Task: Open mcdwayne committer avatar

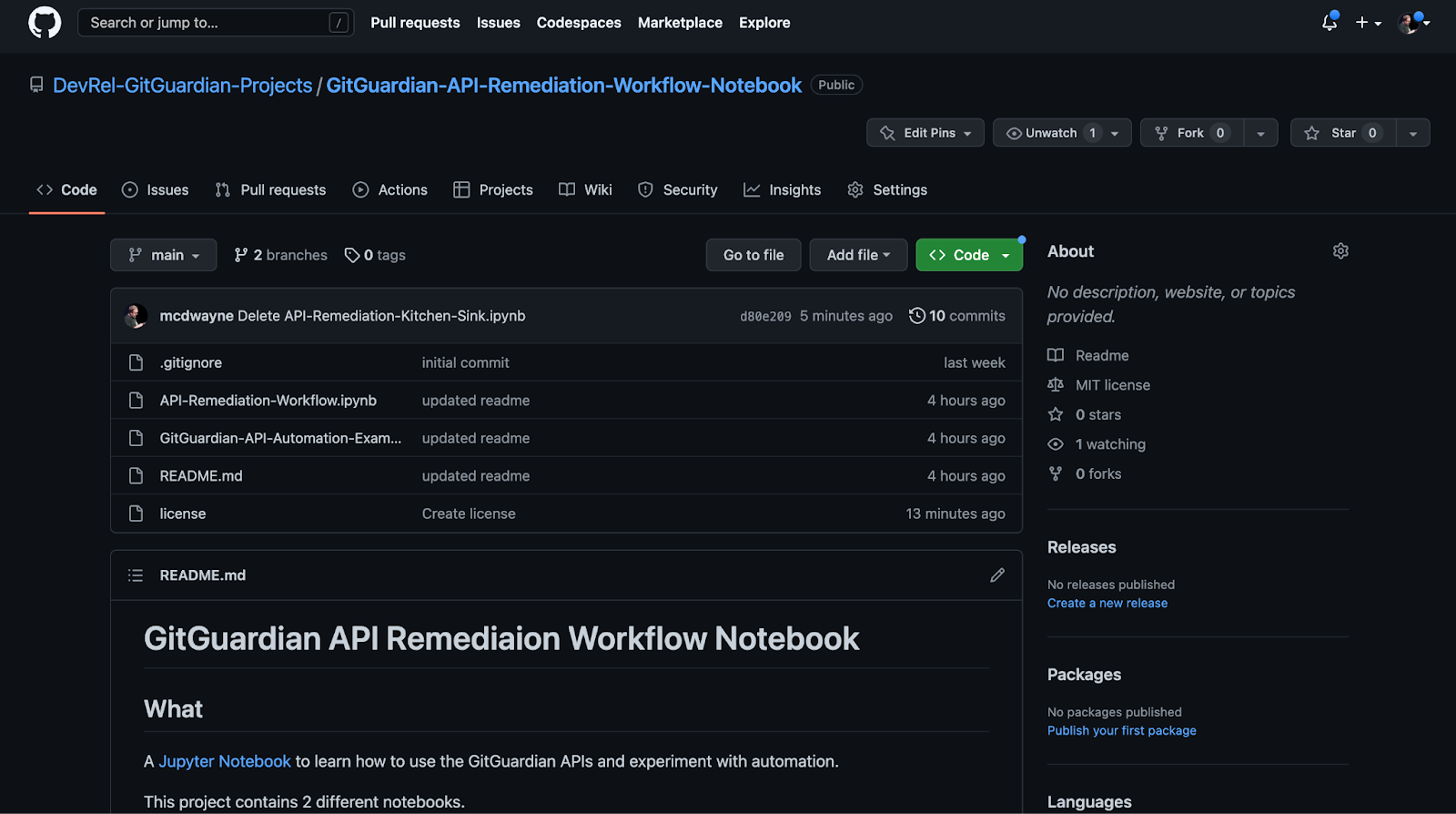Action: [x=136, y=316]
